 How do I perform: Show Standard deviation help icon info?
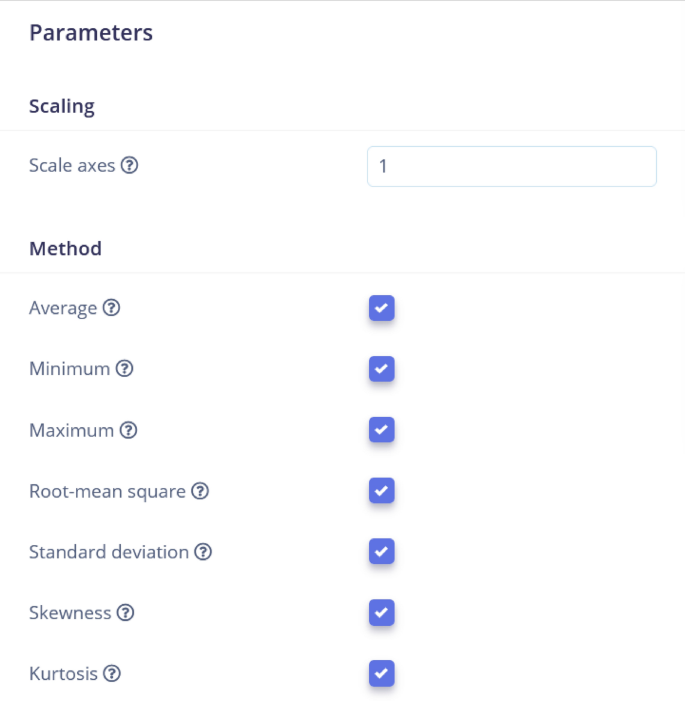(203, 552)
